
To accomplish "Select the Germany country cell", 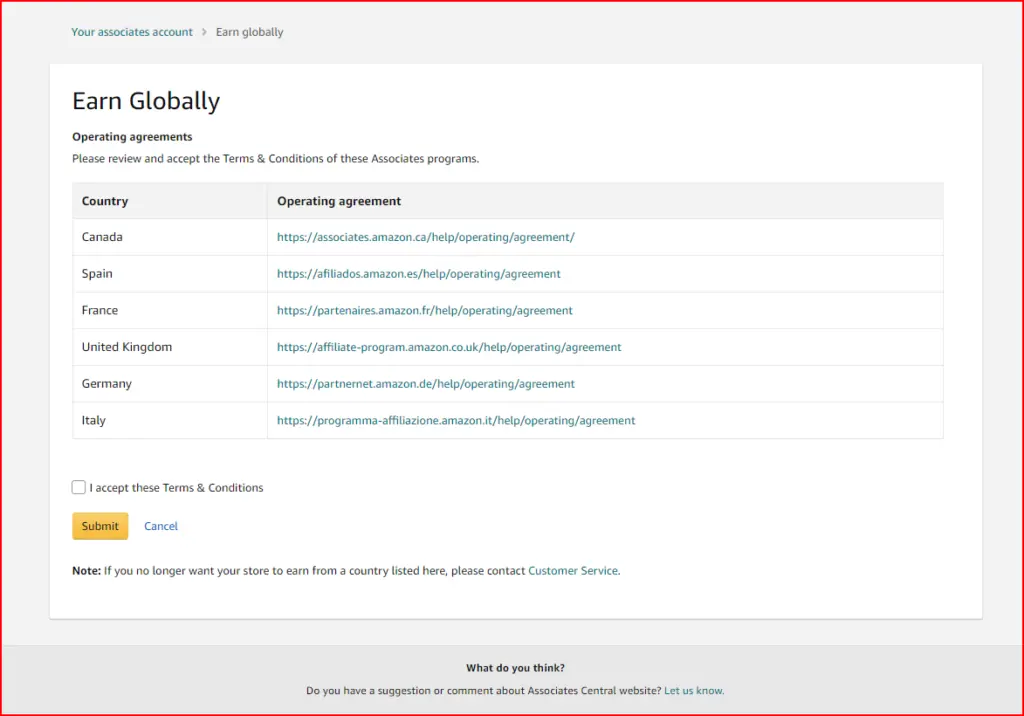I will [170, 383].
